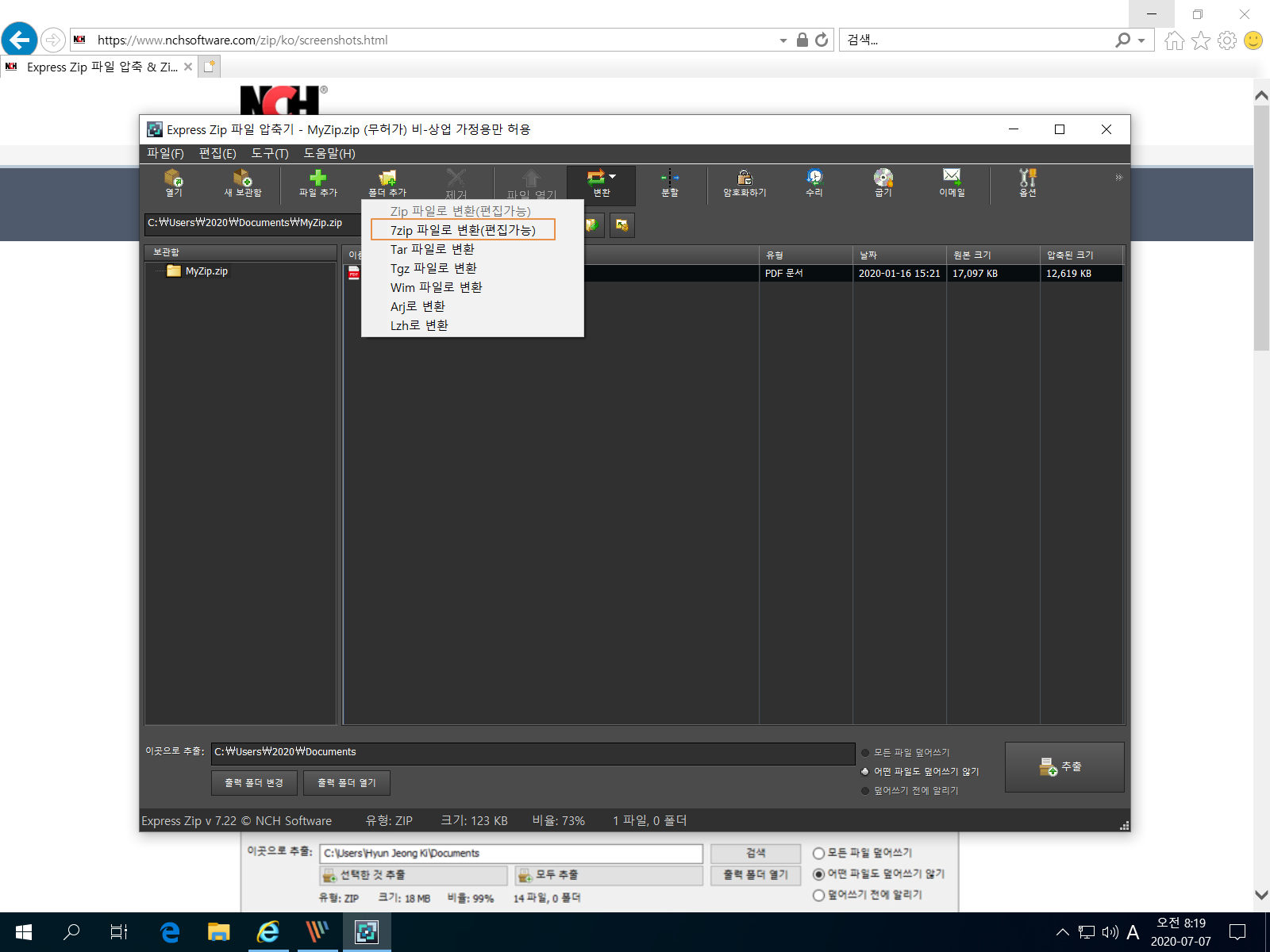Image resolution: width=1270 pixels, height=952 pixels.
Task: Click the Encrypt (암호화하기) icon
Action: coord(745,182)
